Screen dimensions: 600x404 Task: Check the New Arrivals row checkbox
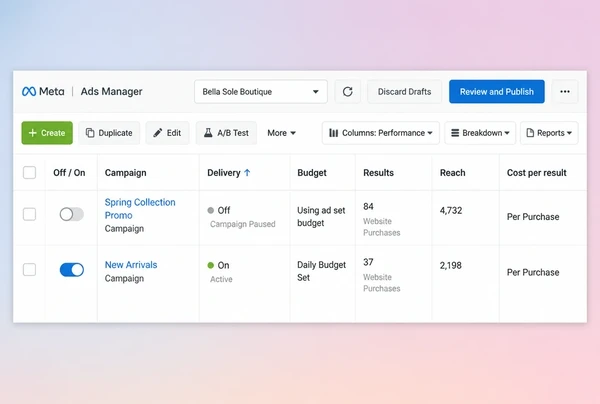pyautogui.click(x=29, y=270)
